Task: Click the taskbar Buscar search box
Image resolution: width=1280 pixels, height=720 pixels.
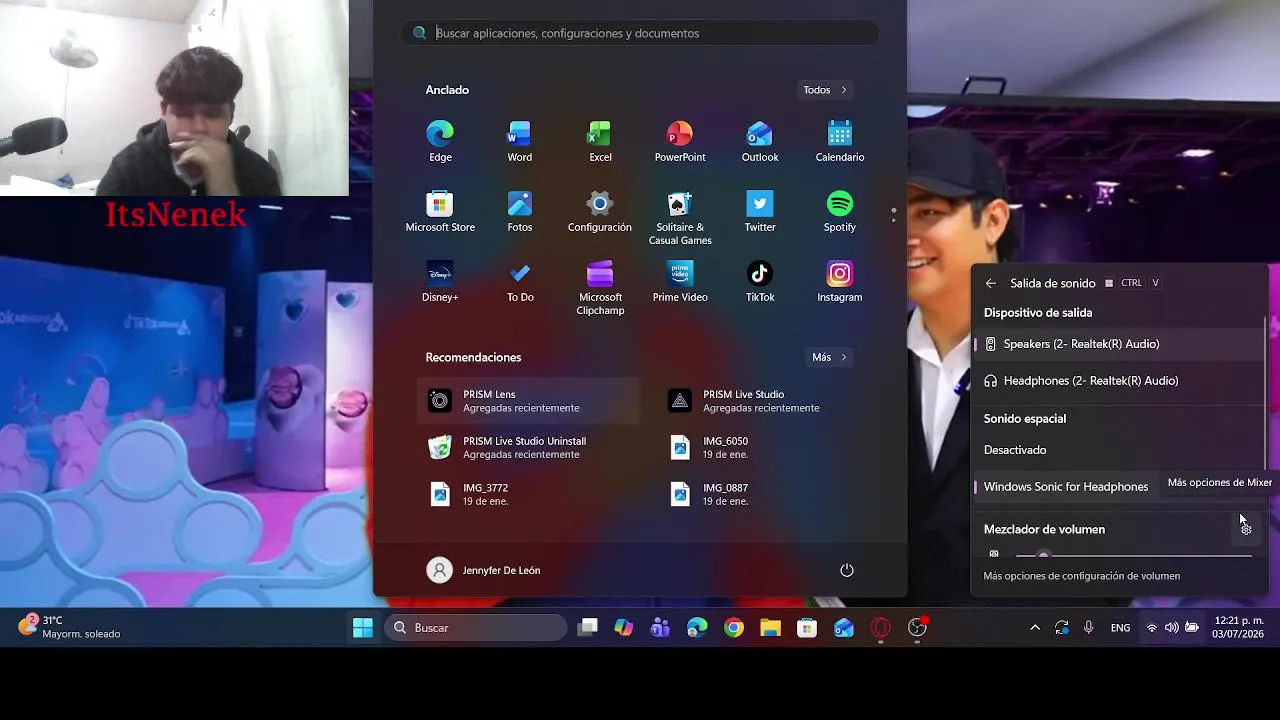Action: pyautogui.click(x=476, y=628)
